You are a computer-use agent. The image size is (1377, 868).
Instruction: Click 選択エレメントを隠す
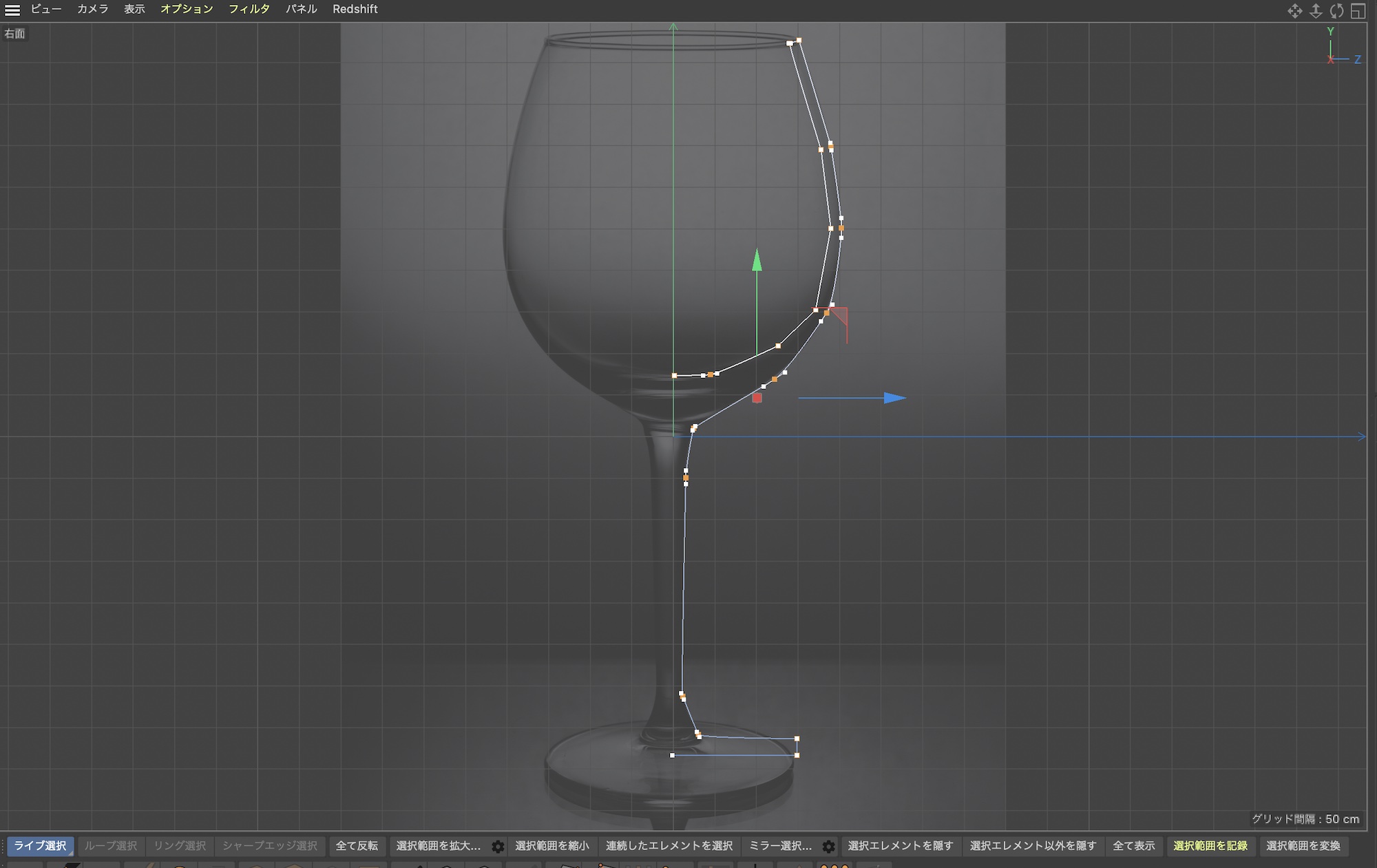click(900, 846)
